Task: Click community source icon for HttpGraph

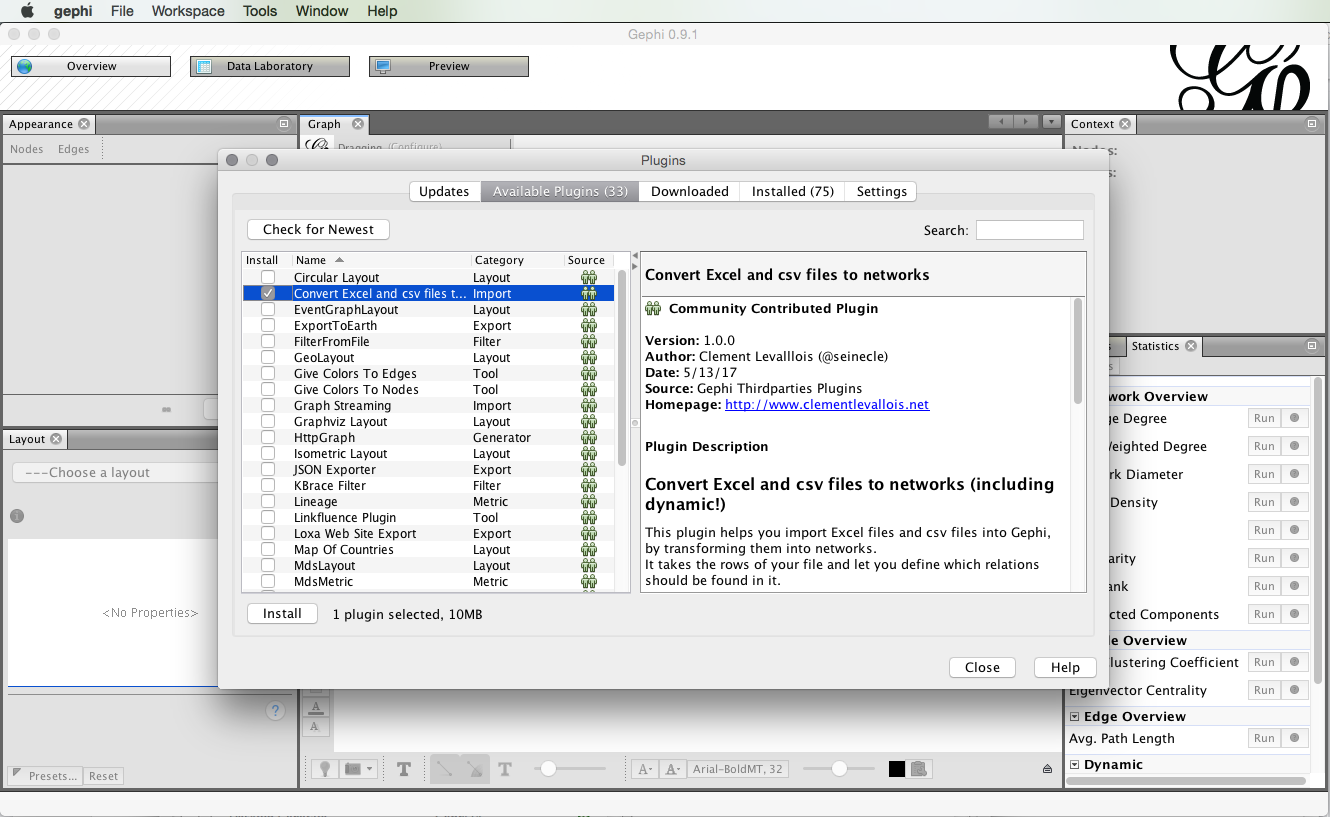Action: pos(589,437)
